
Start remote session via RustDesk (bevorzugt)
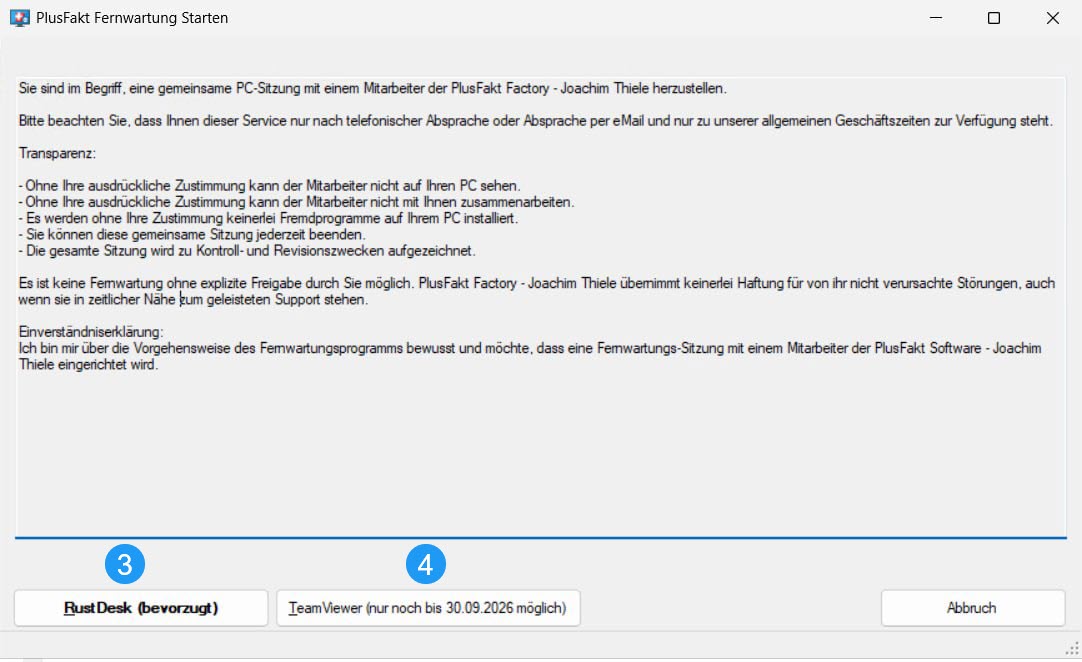(x=141, y=607)
